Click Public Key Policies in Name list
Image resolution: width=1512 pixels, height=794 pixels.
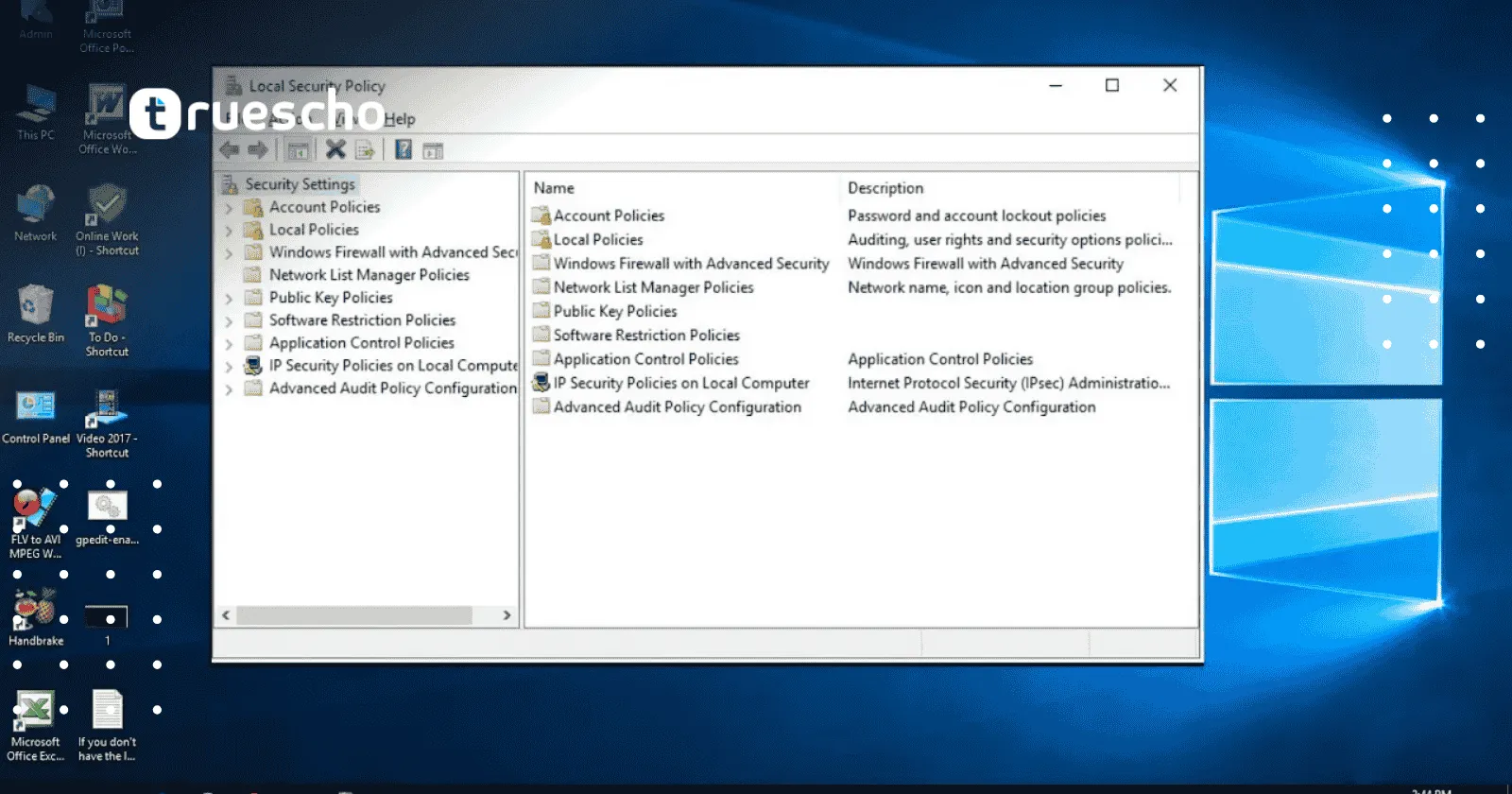pyautogui.click(x=615, y=311)
